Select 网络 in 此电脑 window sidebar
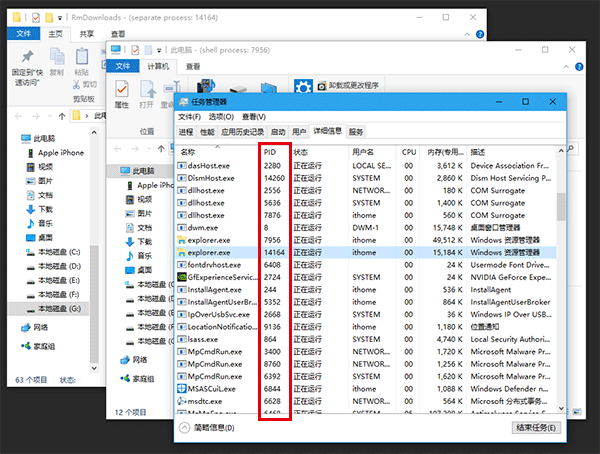 [x=134, y=360]
